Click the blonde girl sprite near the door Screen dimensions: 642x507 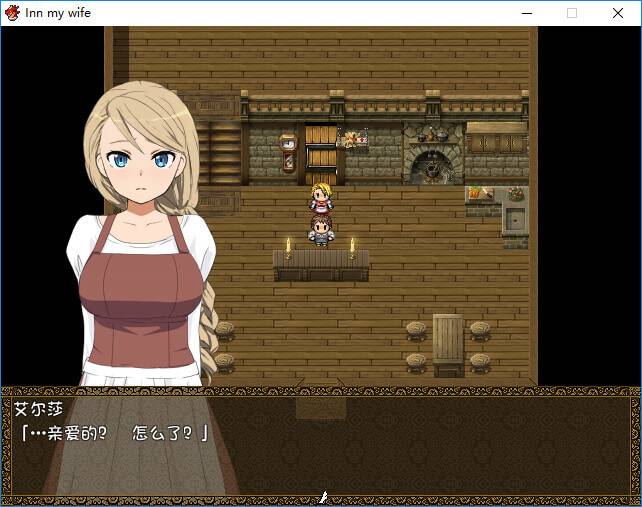(x=321, y=196)
